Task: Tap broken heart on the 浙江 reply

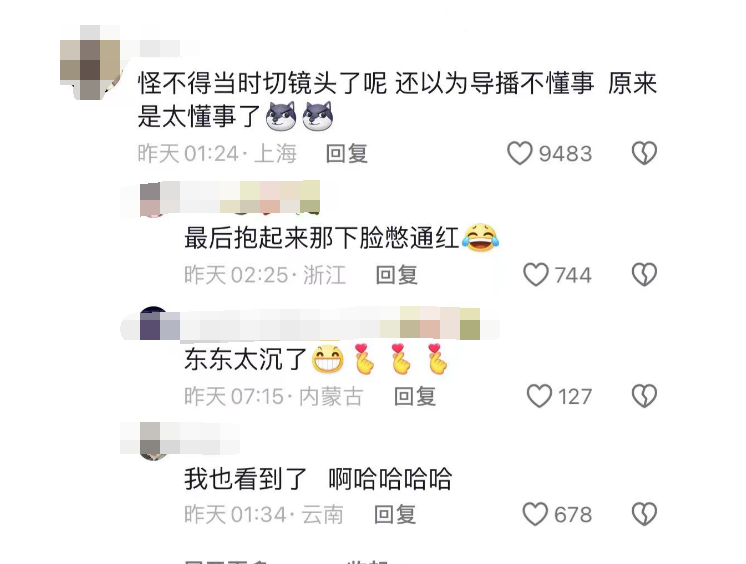Action: (644, 275)
